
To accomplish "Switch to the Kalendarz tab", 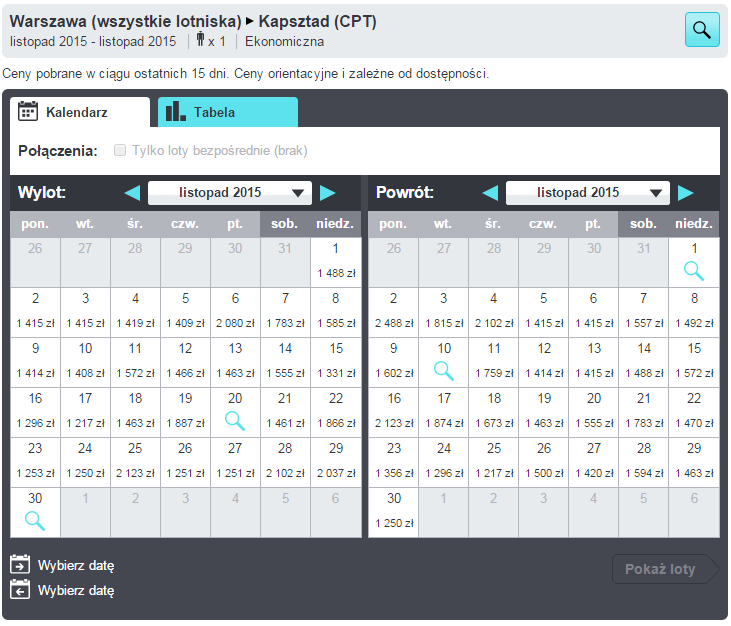I will (x=80, y=112).
